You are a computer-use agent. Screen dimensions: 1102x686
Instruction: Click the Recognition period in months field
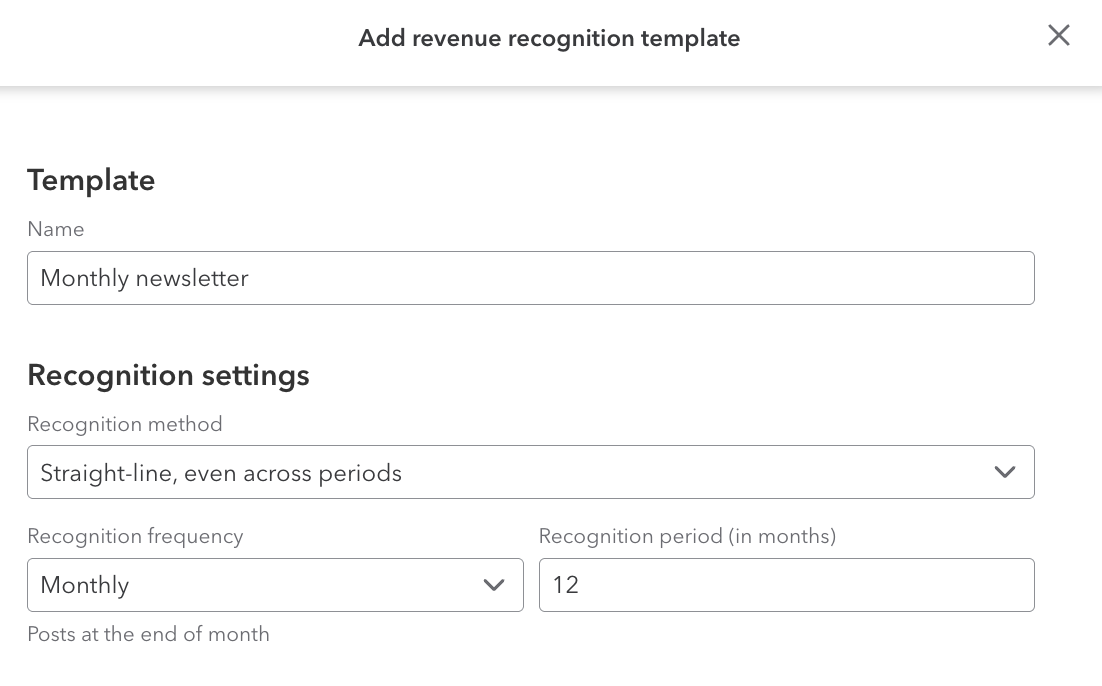point(786,585)
